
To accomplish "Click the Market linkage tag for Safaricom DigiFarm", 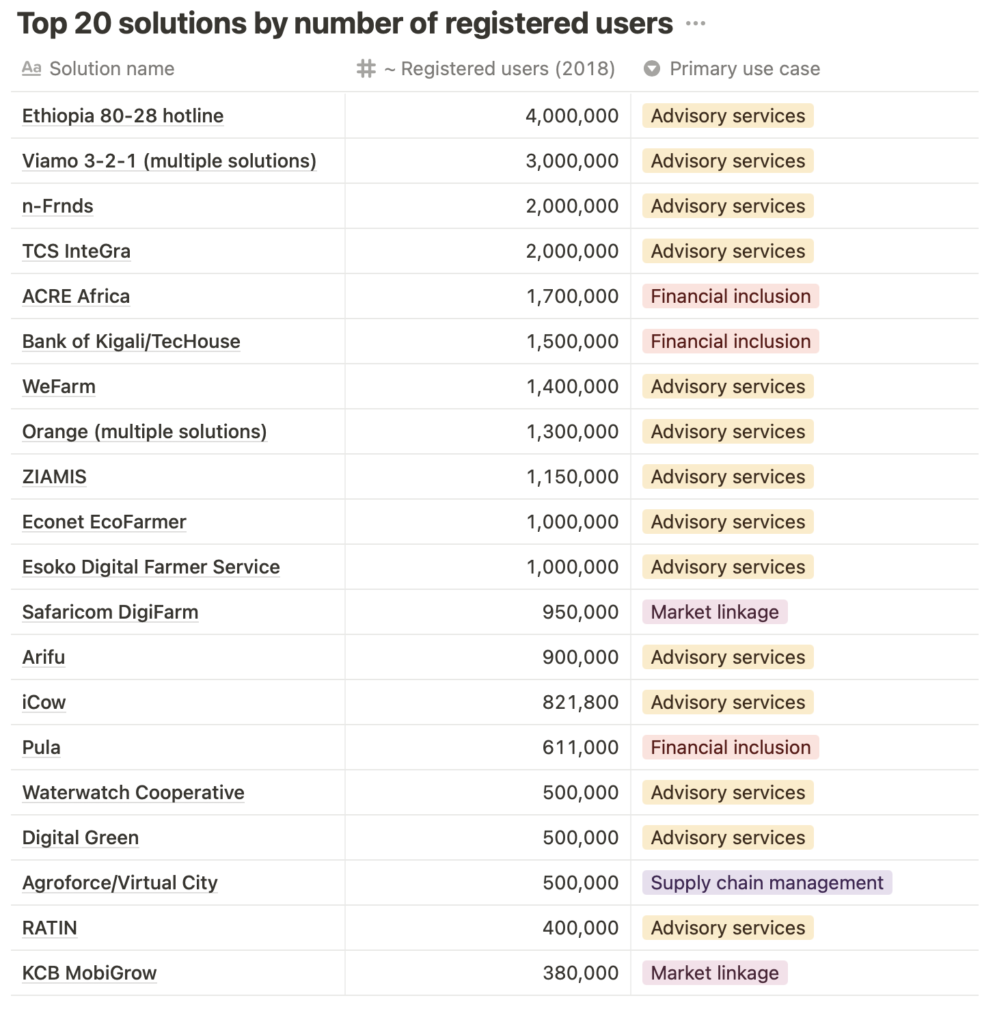I will 715,611.
